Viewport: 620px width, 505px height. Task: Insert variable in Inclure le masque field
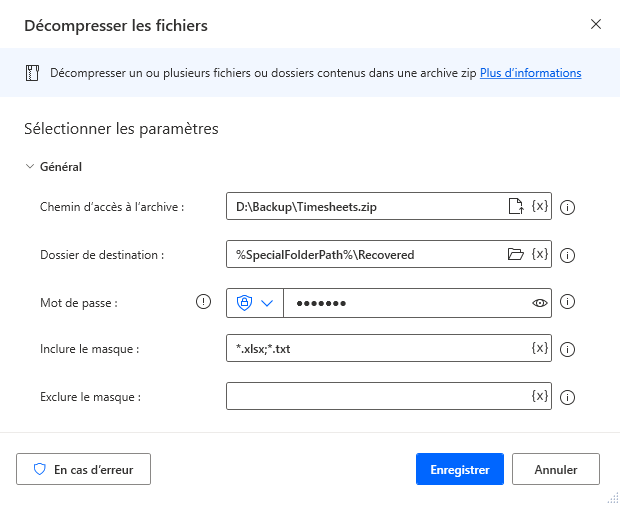click(x=540, y=348)
